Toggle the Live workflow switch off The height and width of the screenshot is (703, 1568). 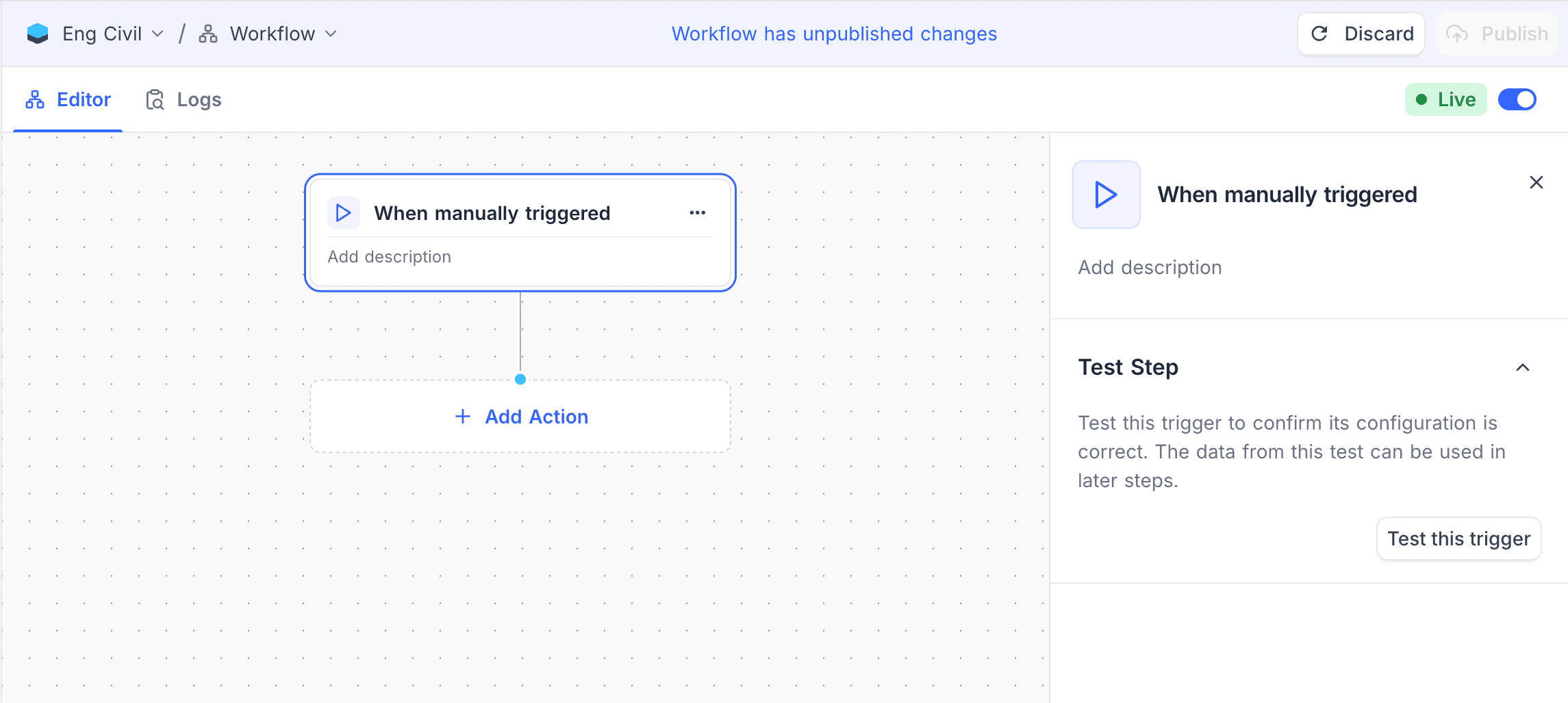(x=1517, y=99)
